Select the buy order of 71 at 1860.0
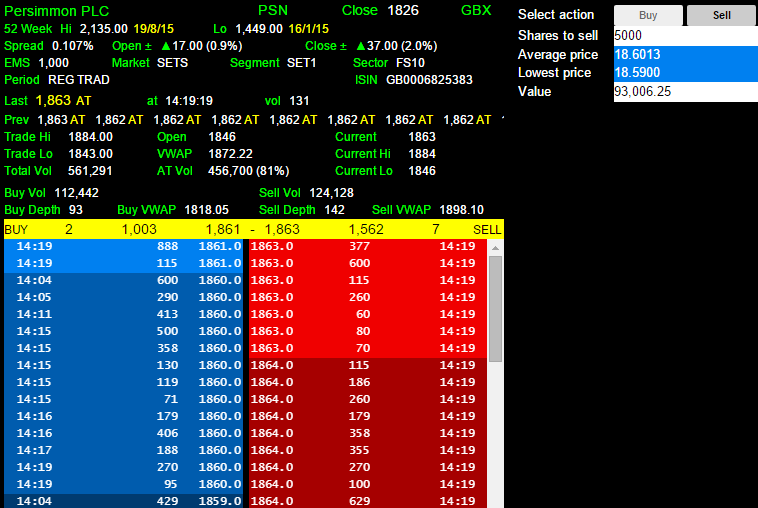The height and width of the screenshot is (508, 758). pyautogui.click(x=123, y=399)
